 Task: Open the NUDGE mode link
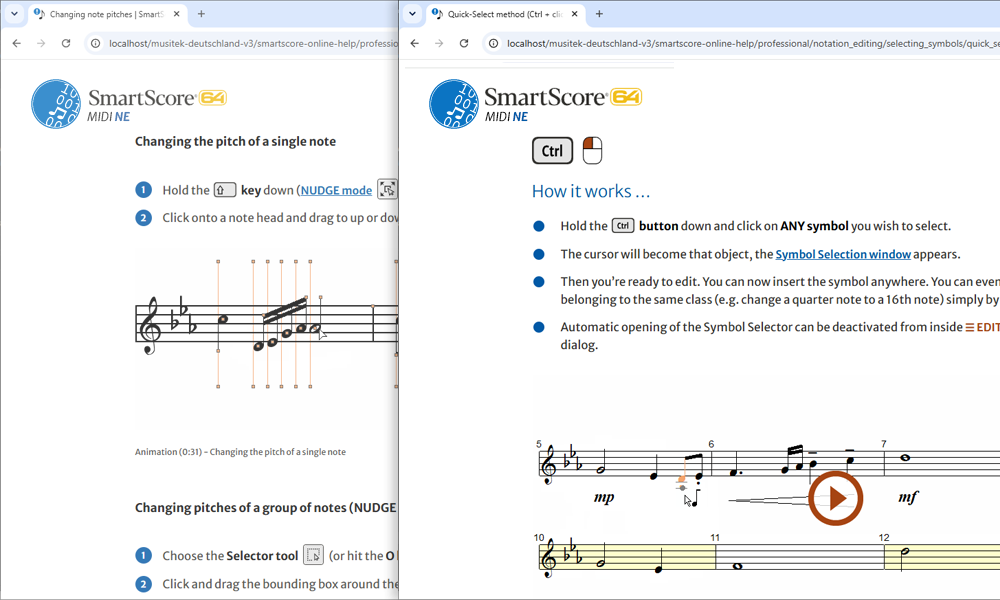pos(336,191)
